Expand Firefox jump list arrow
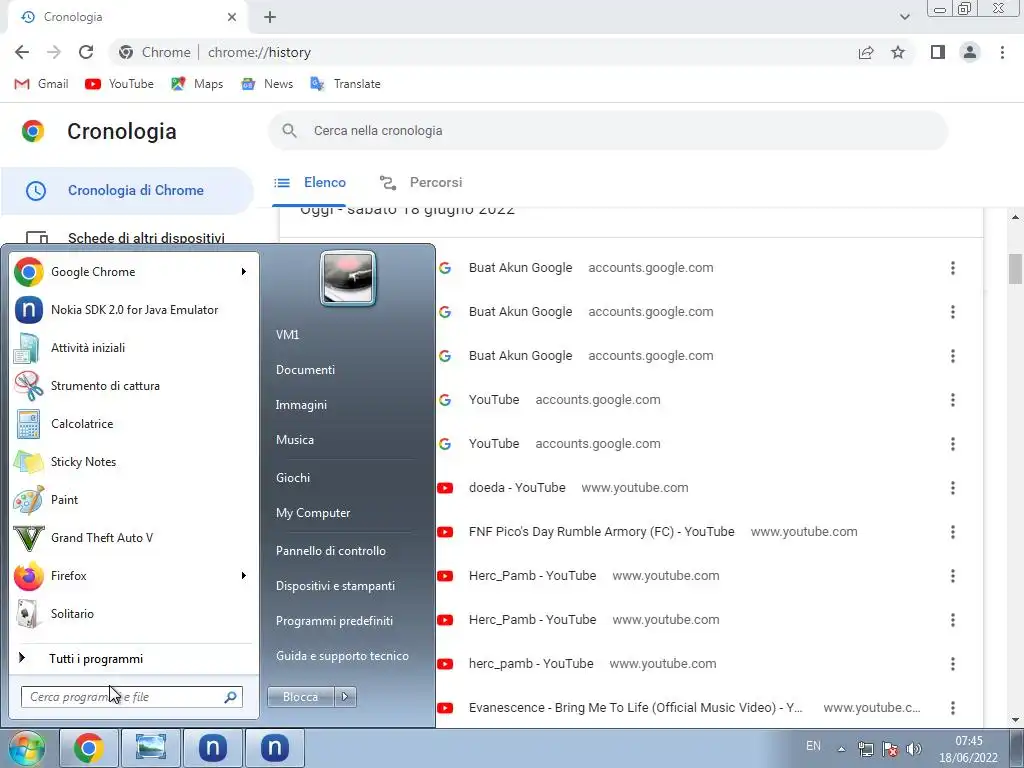Image resolution: width=1024 pixels, height=768 pixels. (x=244, y=575)
